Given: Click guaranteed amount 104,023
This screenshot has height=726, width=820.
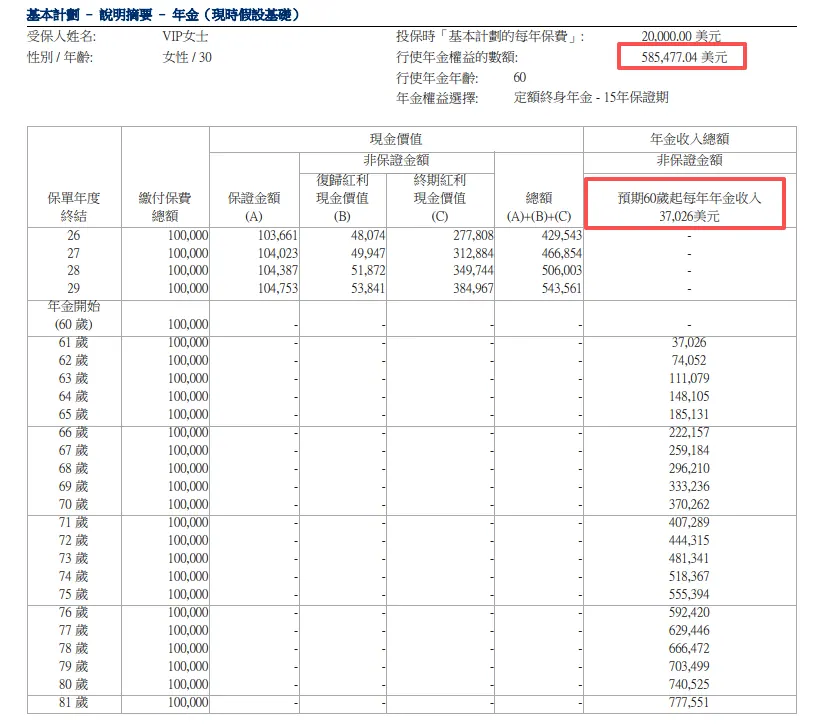Looking at the screenshot, I should click(278, 254).
